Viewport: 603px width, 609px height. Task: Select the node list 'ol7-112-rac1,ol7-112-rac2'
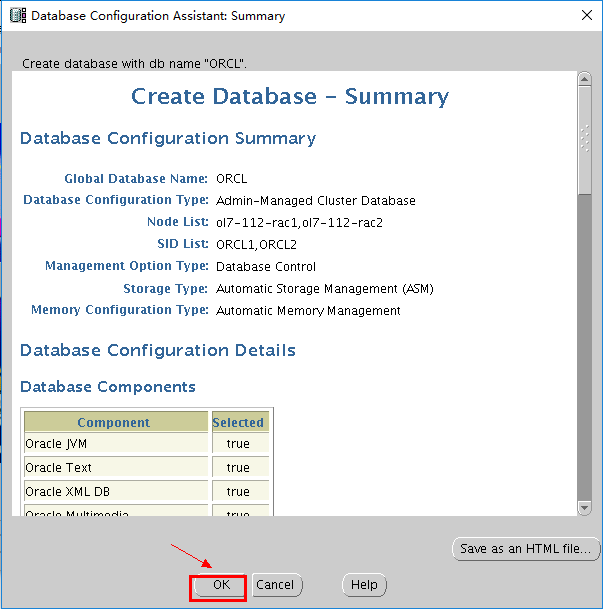[x=299, y=223]
